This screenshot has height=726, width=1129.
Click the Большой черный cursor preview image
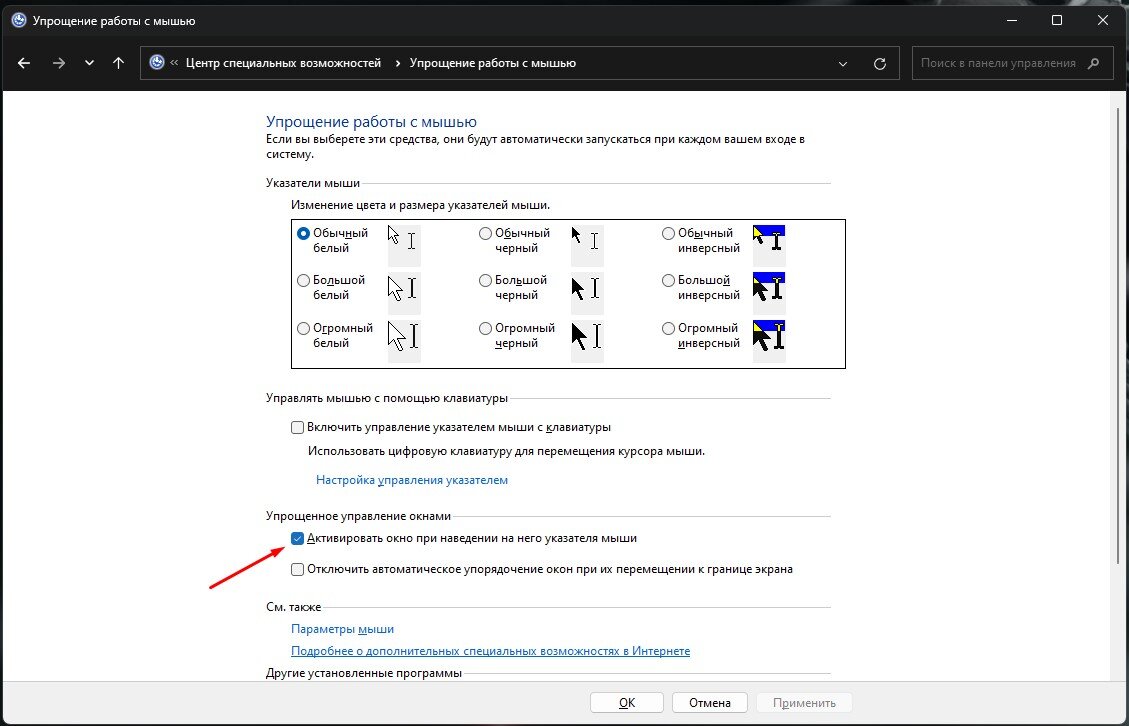[587, 292]
